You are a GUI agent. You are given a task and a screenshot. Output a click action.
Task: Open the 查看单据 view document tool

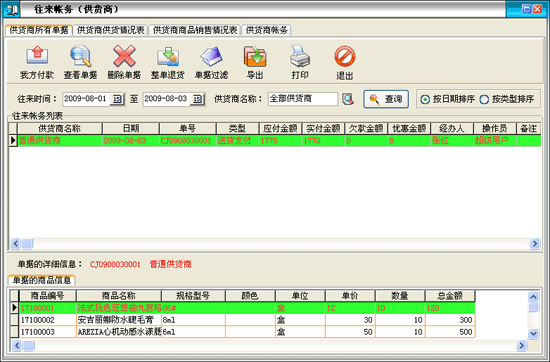[x=80, y=56]
